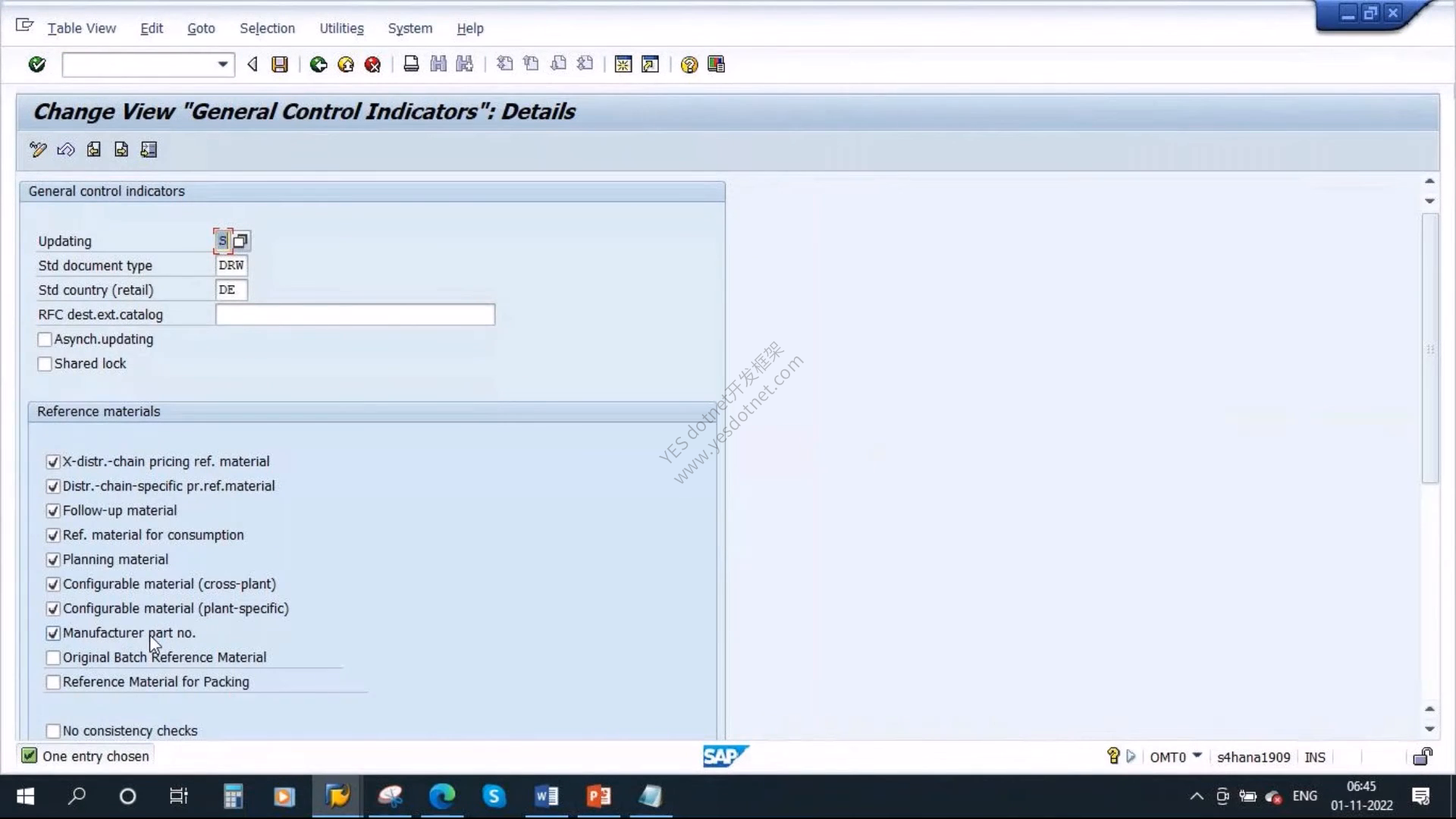Viewport: 1456px width, 819px height.
Task: Open Microsoft Edge from the taskbar
Action: point(442,796)
